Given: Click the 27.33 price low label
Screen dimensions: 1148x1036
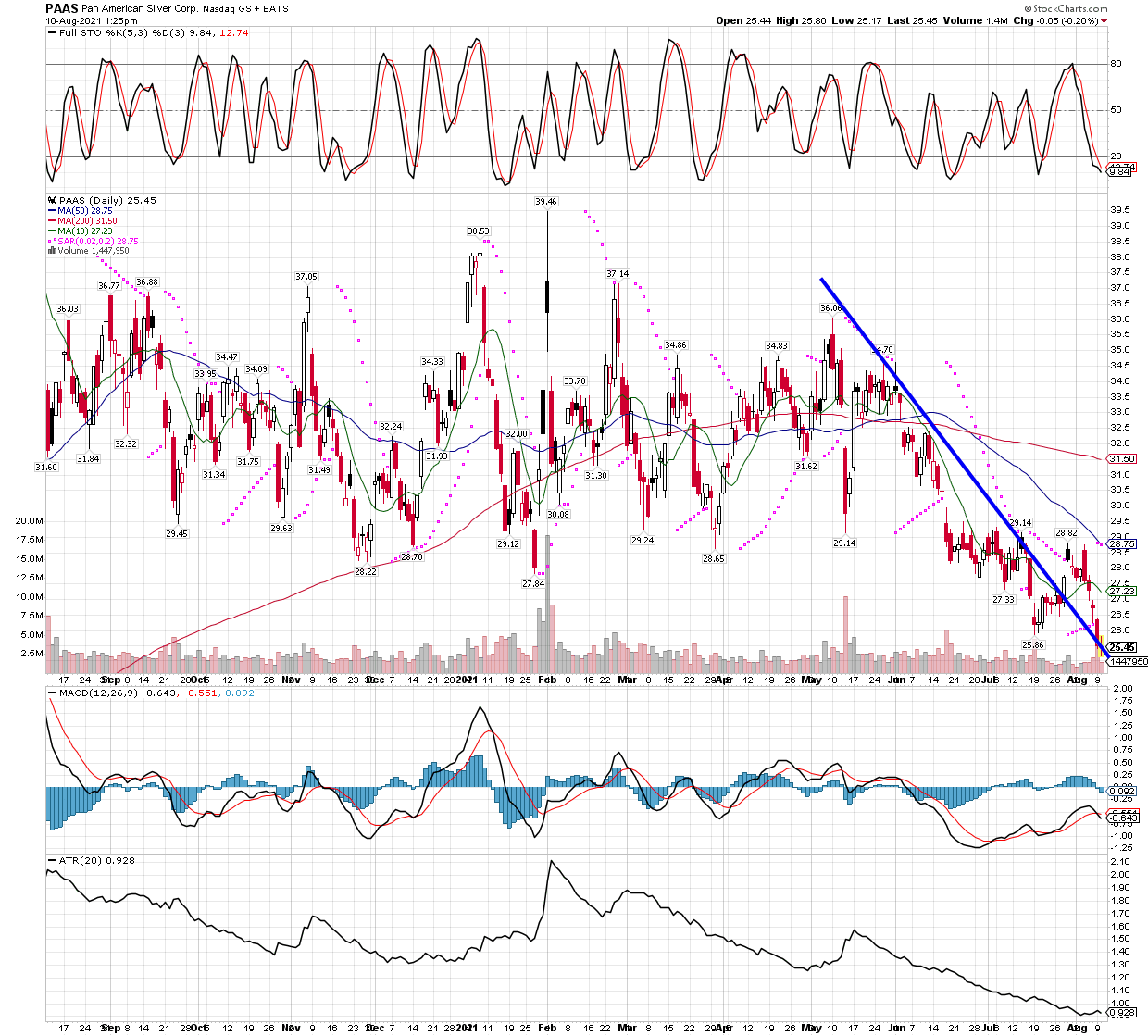Looking at the screenshot, I should pos(1004,600).
